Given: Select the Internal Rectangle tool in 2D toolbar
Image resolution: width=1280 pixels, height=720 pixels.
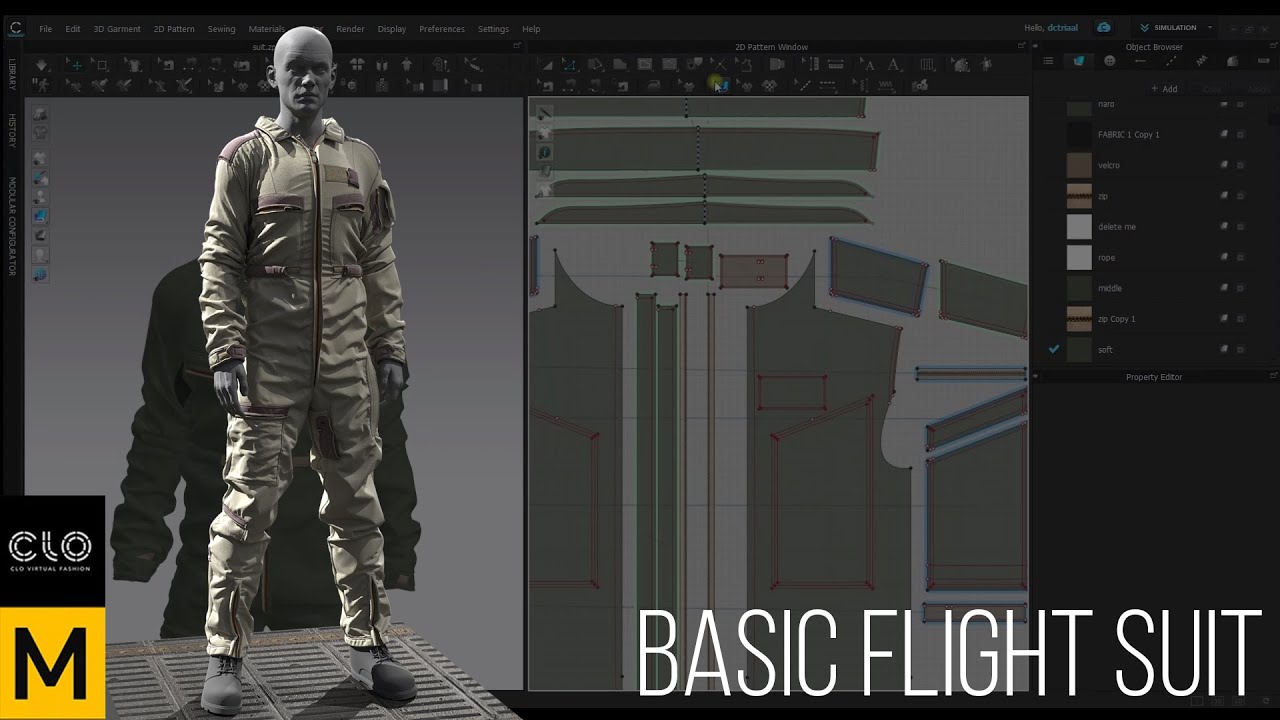Looking at the screenshot, I should coord(670,65).
